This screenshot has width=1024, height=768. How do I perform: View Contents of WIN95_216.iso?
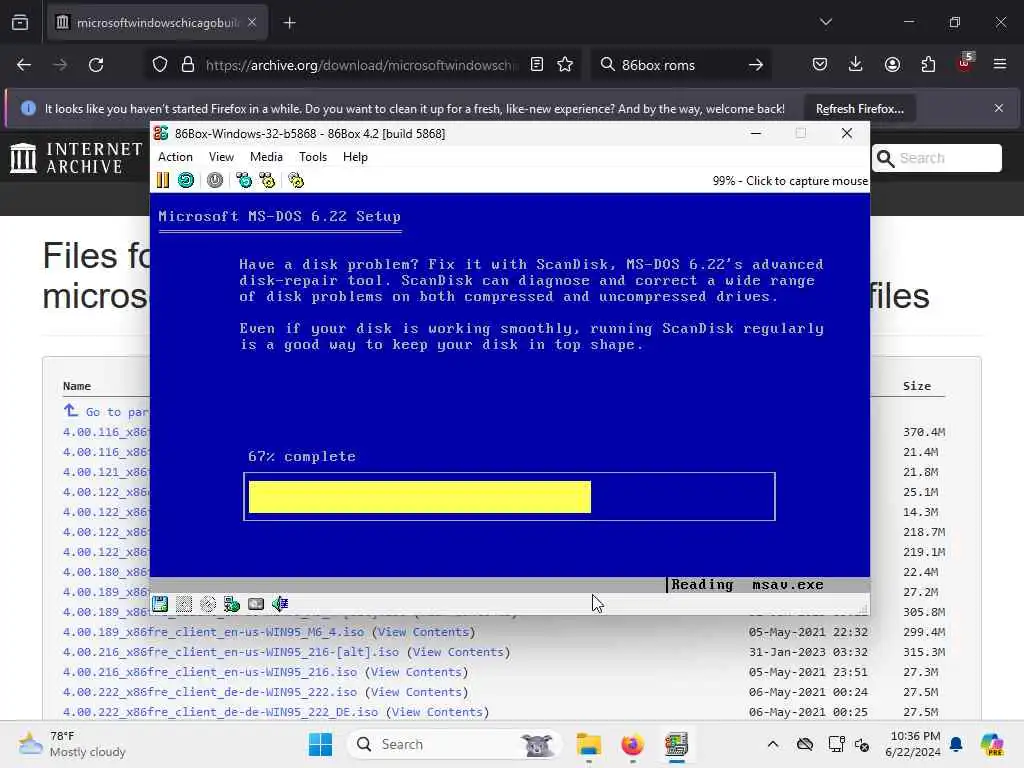coord(417,672)
